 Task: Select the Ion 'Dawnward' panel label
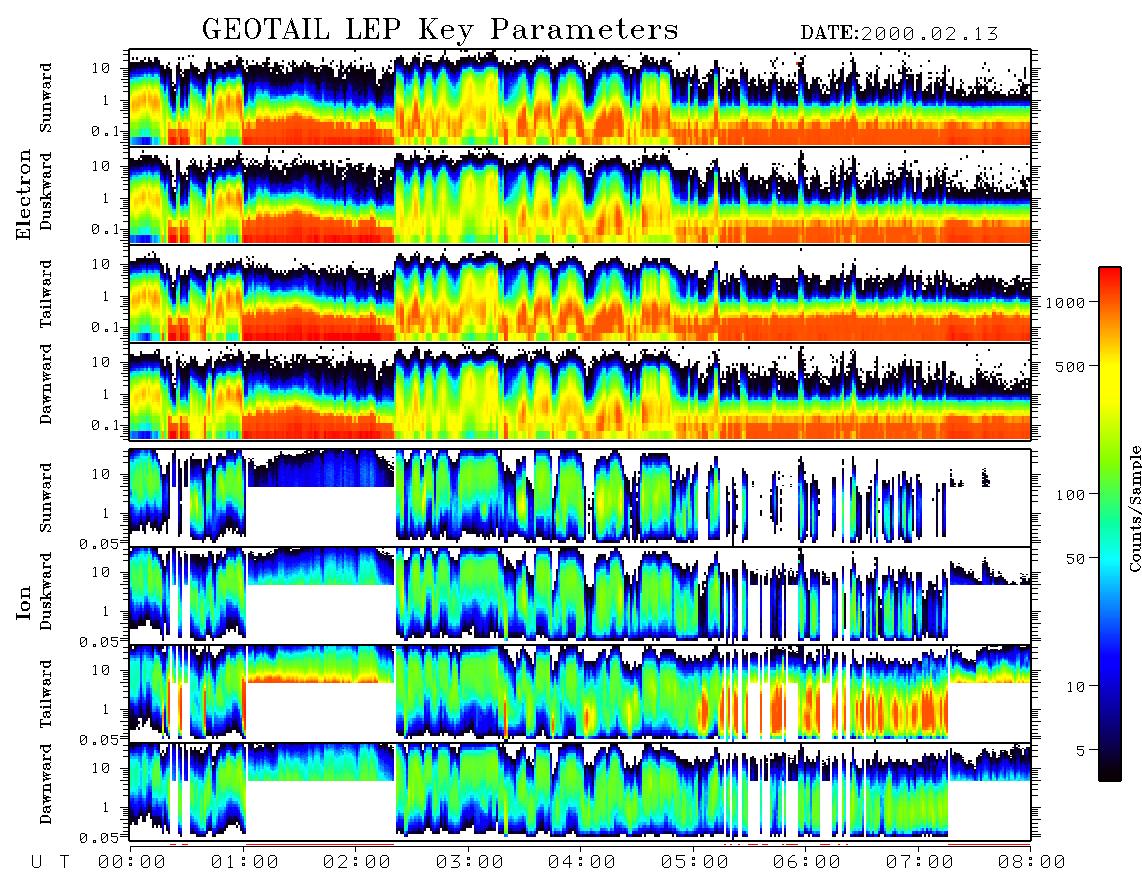coord(46,783)
